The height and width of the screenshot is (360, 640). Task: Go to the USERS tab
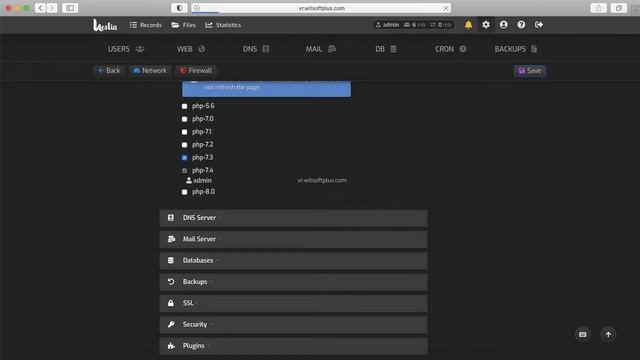(126, 49)
